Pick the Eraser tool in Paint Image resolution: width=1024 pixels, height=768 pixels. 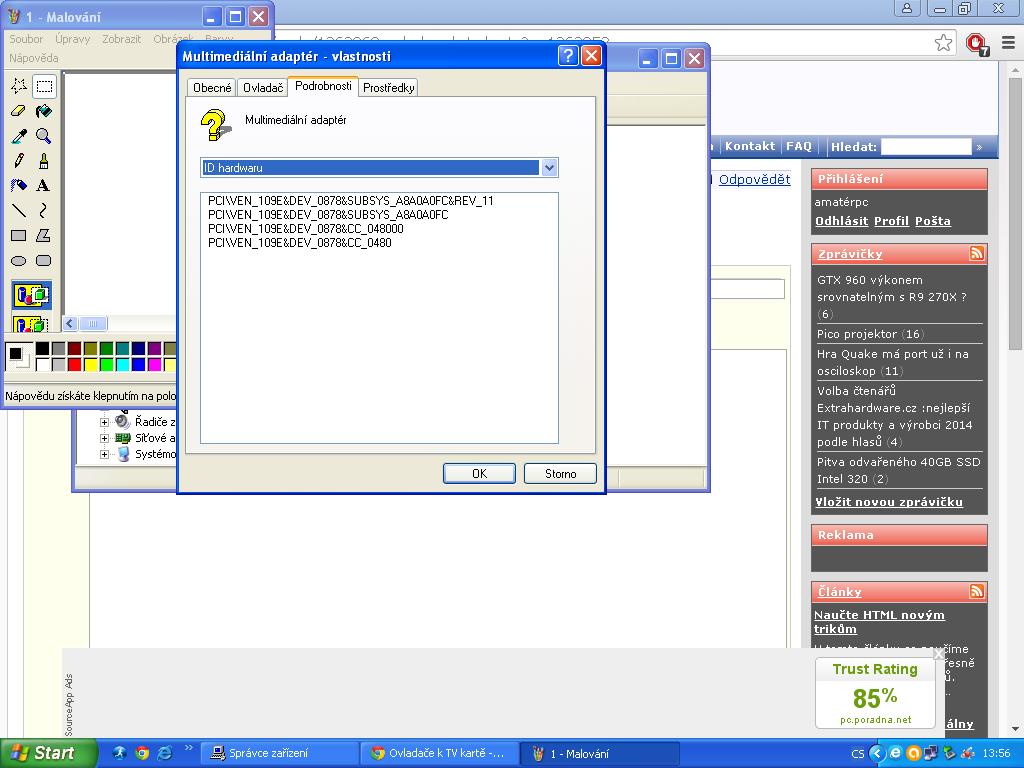(x=19, y=110)
